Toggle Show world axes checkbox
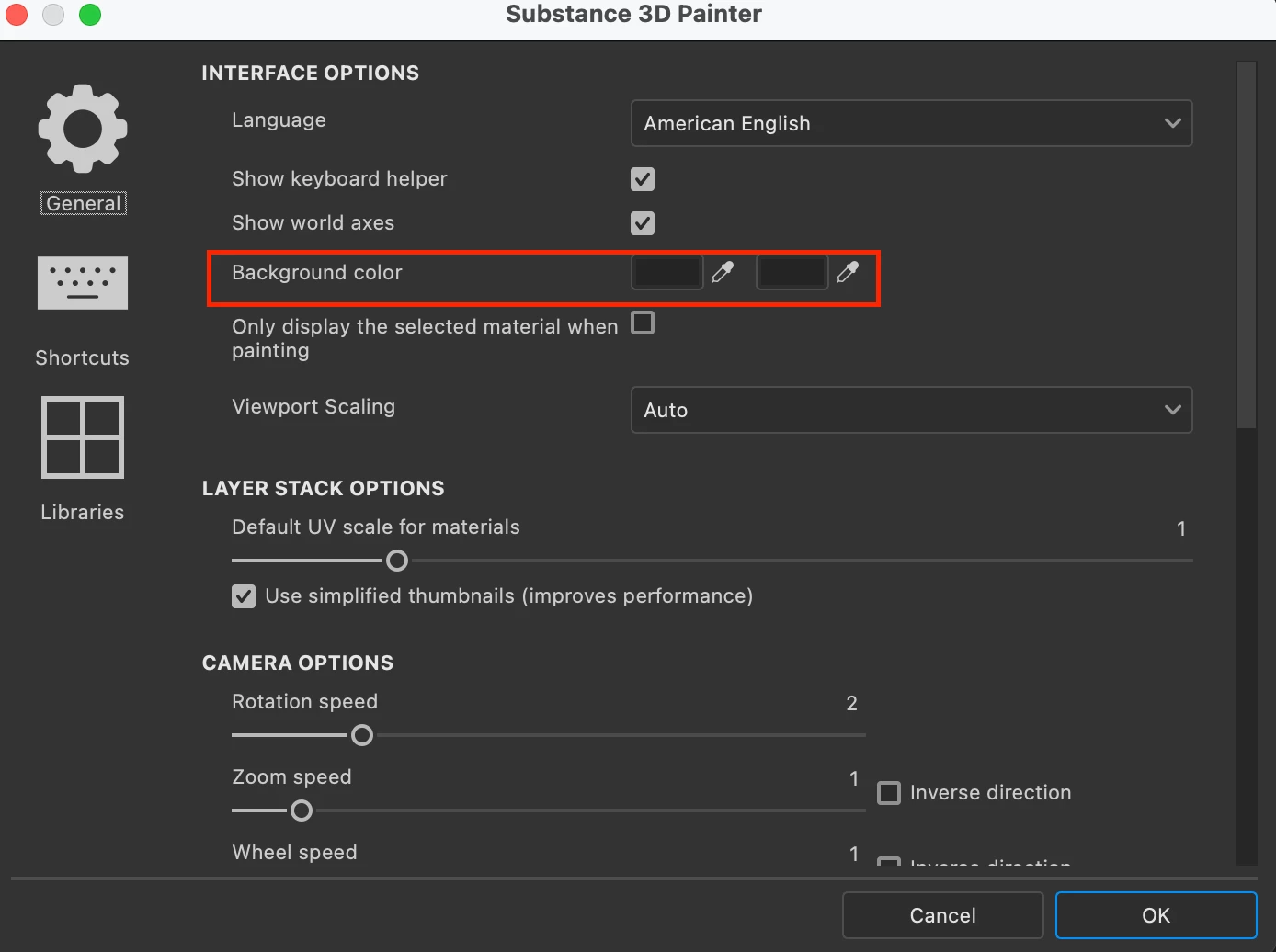1276x952 pixels. coord(643,223)
